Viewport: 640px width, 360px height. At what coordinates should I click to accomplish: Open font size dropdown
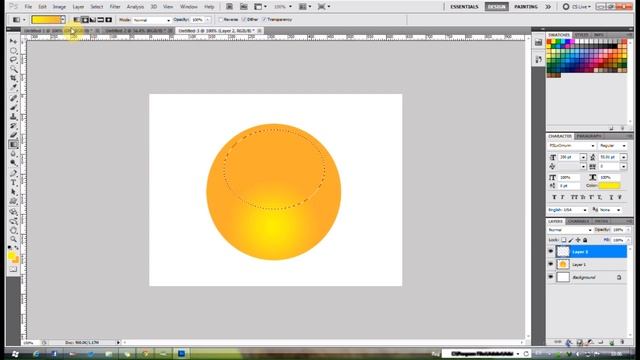tap(583, 157)
